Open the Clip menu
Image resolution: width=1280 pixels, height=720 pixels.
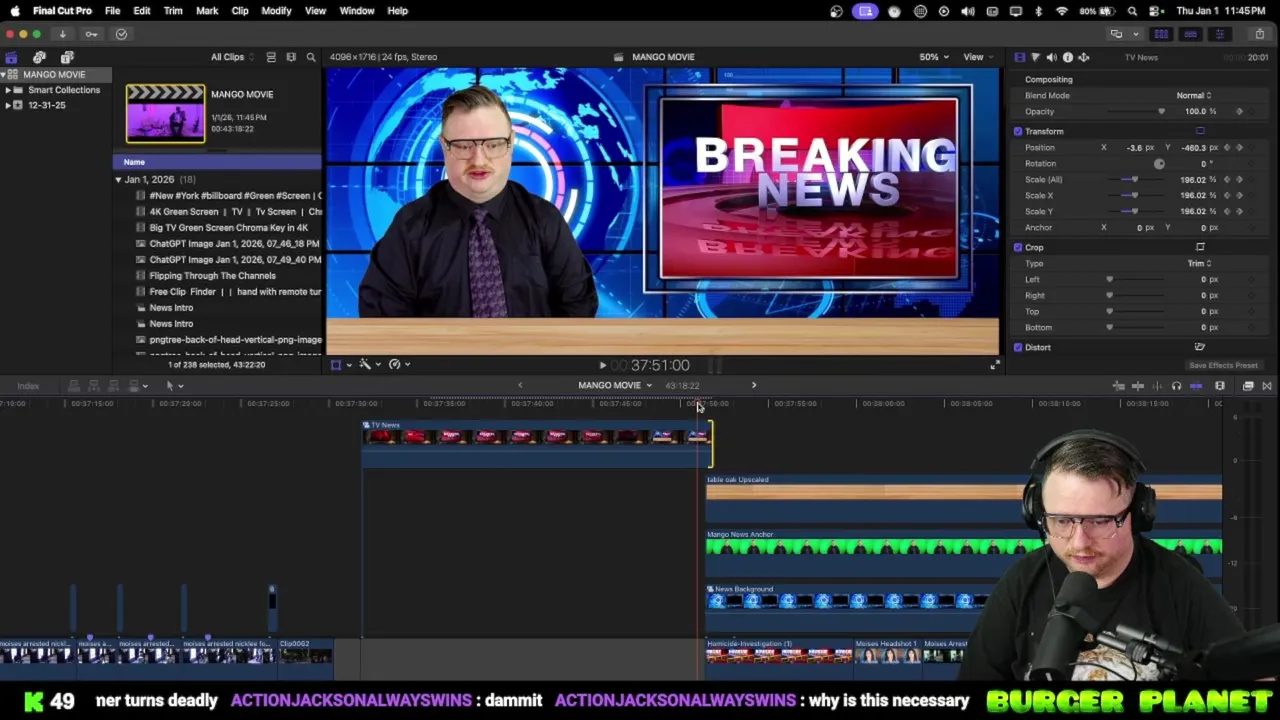[x=240, y=10]
